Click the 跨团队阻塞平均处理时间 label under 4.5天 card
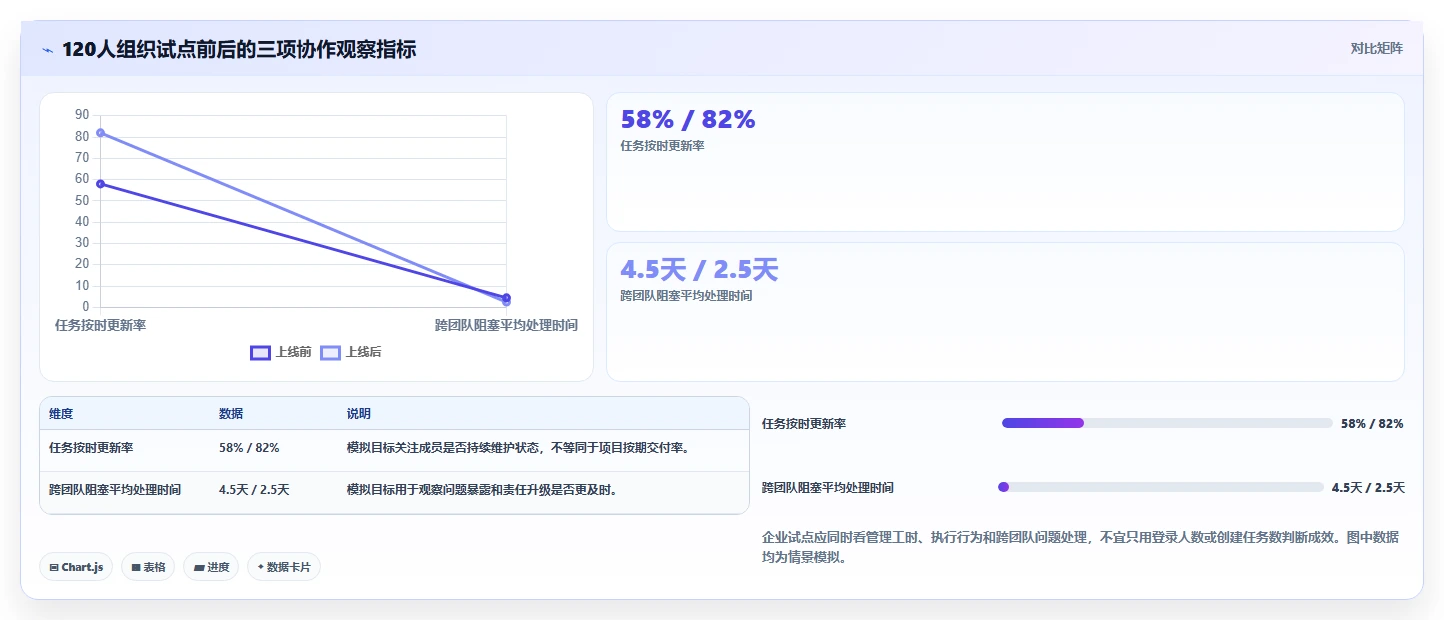The image size is (1444, 620). [686, 296]
